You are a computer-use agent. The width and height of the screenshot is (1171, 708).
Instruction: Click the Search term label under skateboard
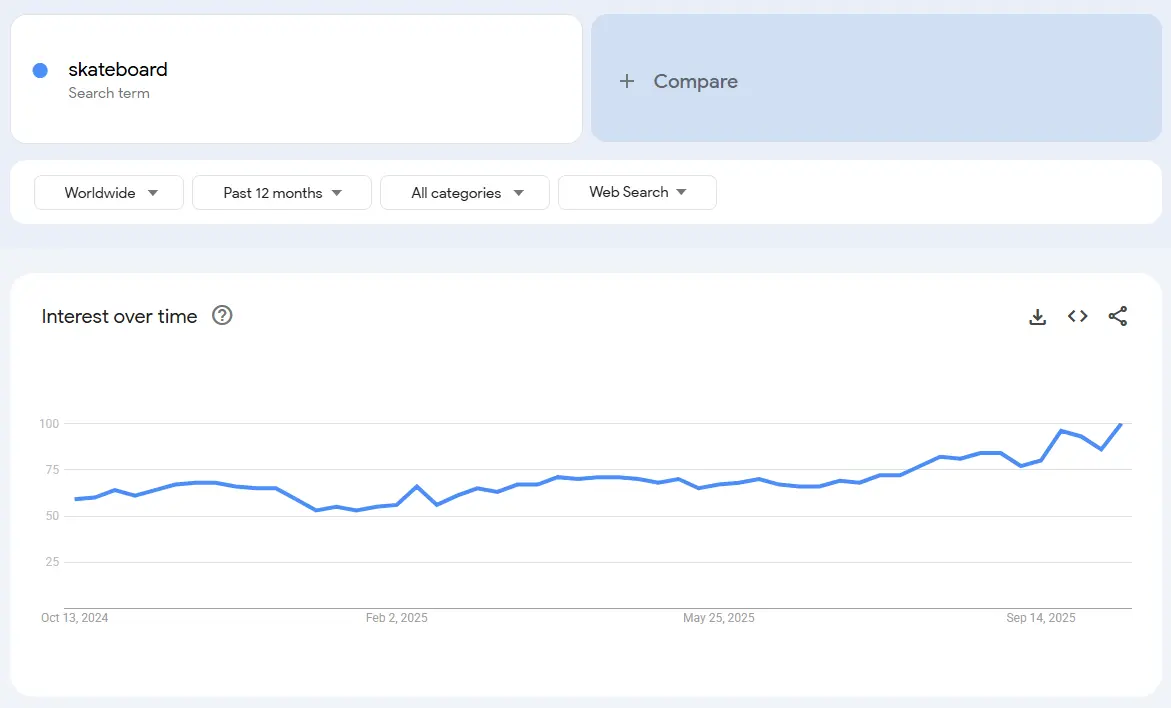(109, 93)
